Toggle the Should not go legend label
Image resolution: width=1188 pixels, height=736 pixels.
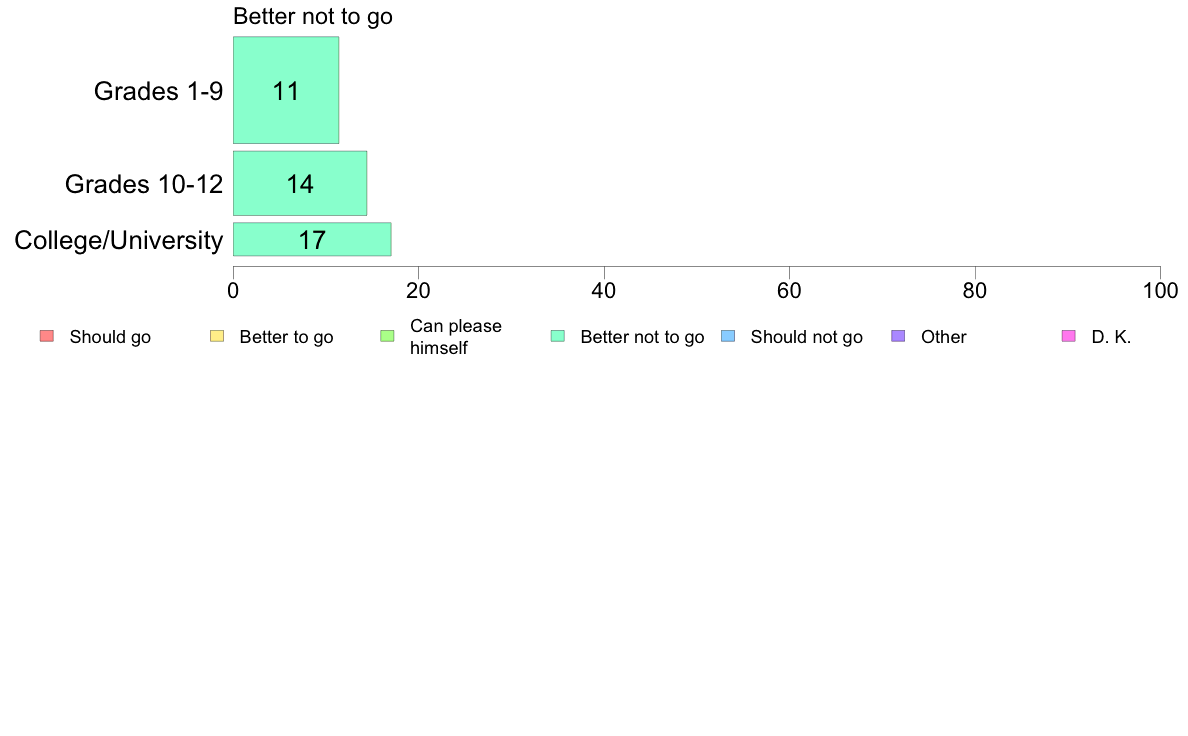point(806,337)
